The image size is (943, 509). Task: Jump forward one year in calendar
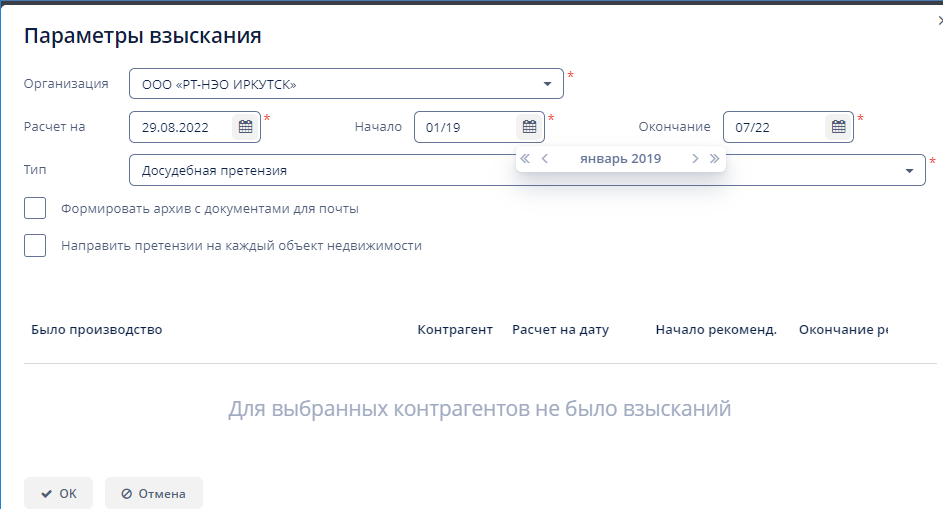[x=714, y=159]
